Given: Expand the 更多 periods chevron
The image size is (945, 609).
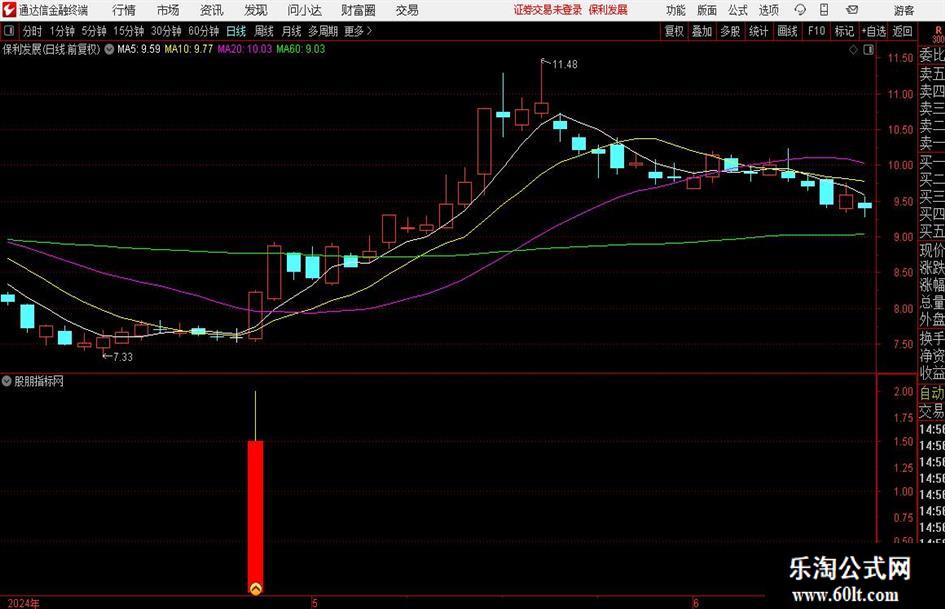Looking at the screenshot, I should tap(369, 31).
